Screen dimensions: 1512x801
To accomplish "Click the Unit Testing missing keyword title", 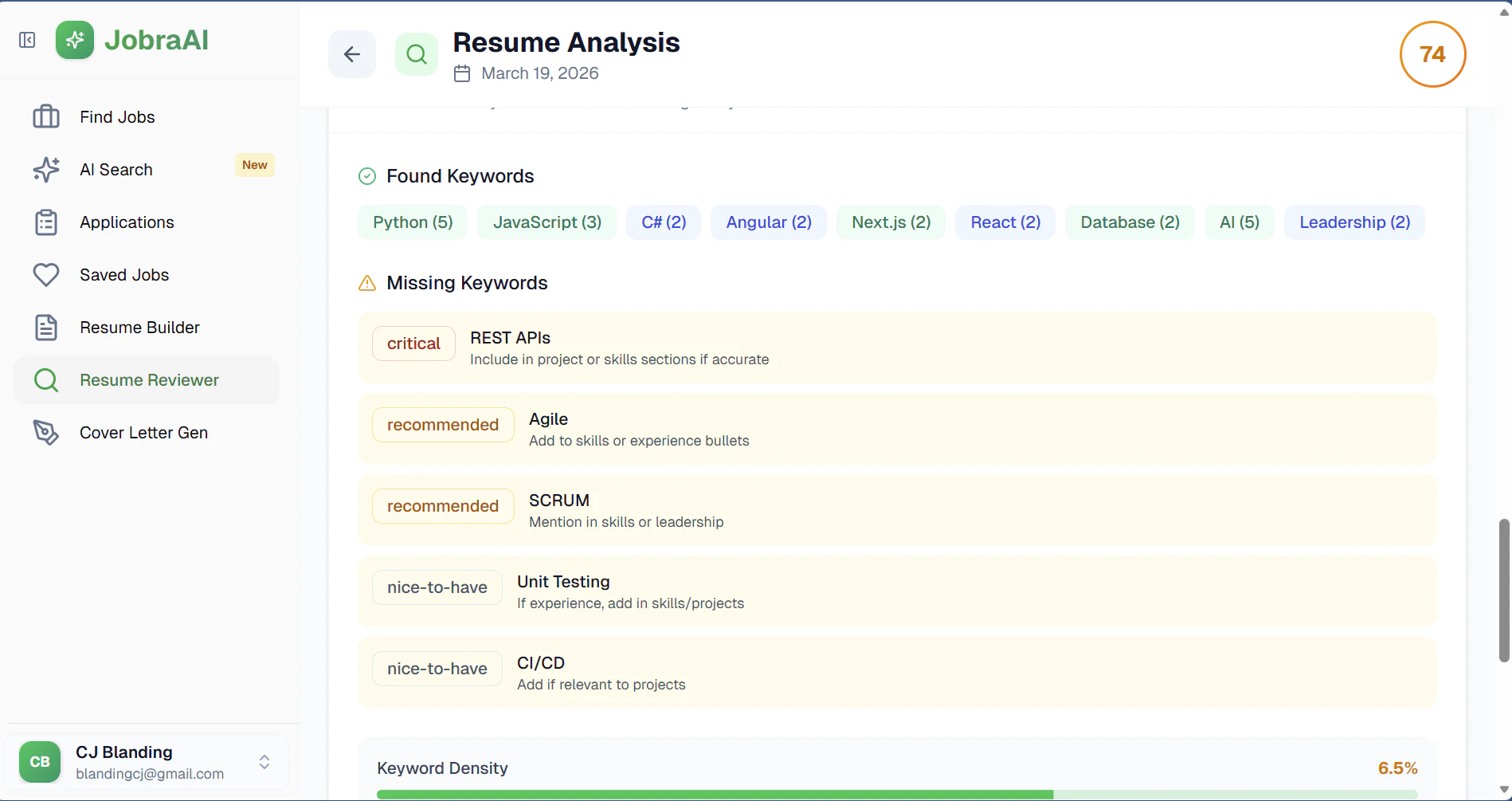I will (x=563, y=582).
